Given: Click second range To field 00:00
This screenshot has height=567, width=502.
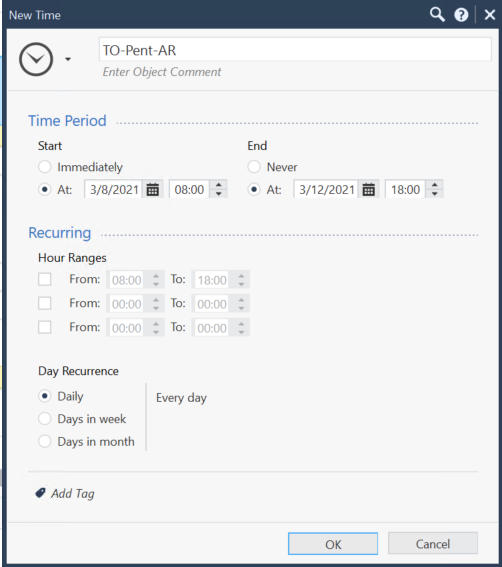Looking at the screenshot, I should coord(212,304).
